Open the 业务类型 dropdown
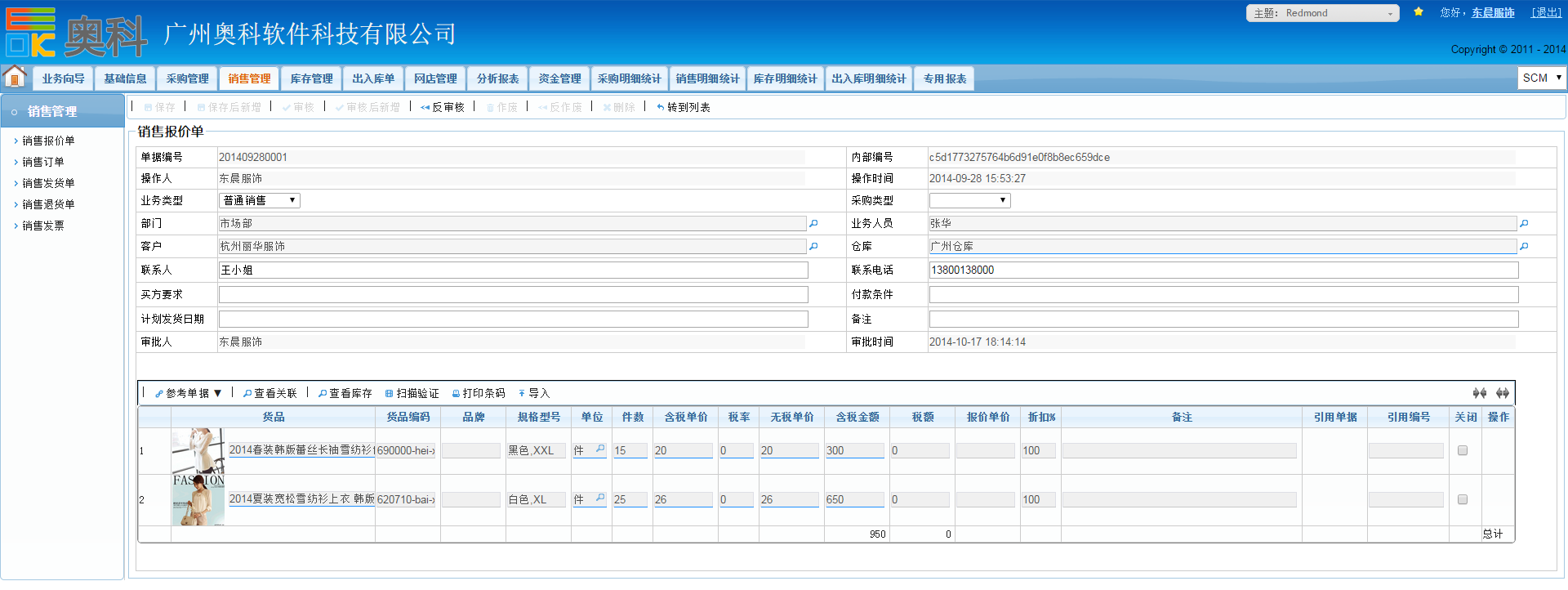This screenshot has width=1568, height=590. click(x=259, y=200)
